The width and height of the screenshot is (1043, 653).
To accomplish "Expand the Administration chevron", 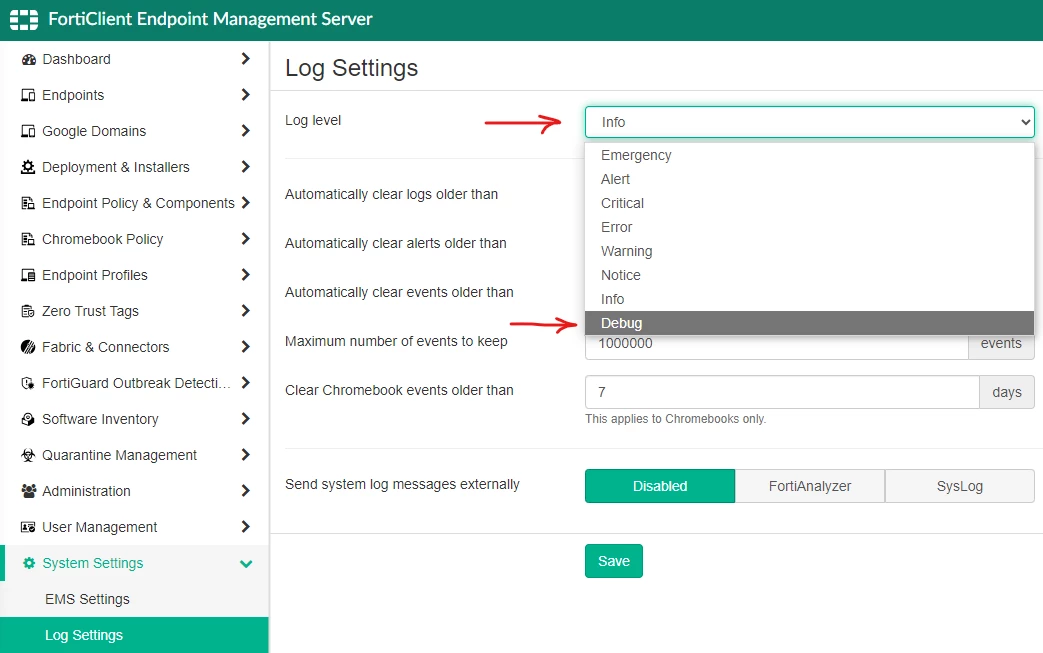I will pos(245,491).
